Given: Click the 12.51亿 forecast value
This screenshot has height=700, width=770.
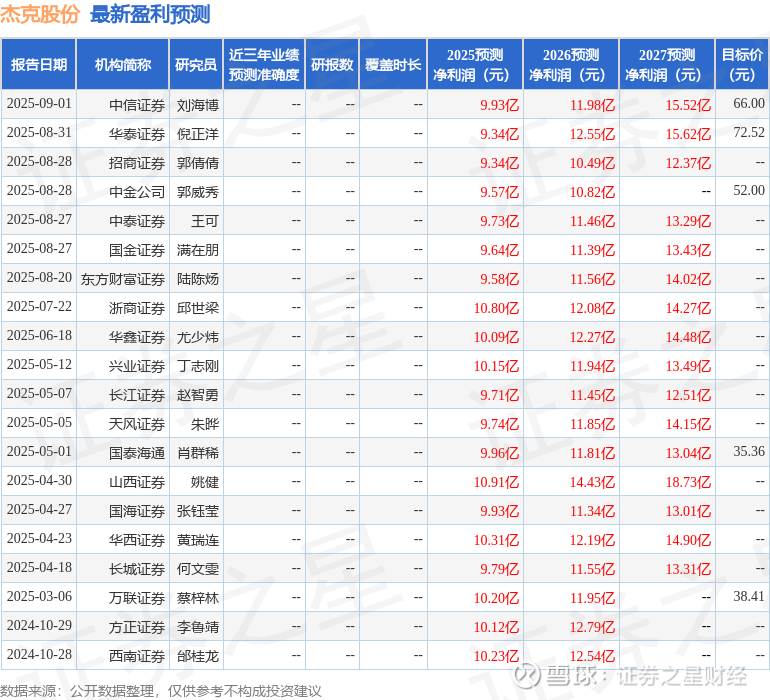Looking at the screenshot, I should tap(688, 395).
